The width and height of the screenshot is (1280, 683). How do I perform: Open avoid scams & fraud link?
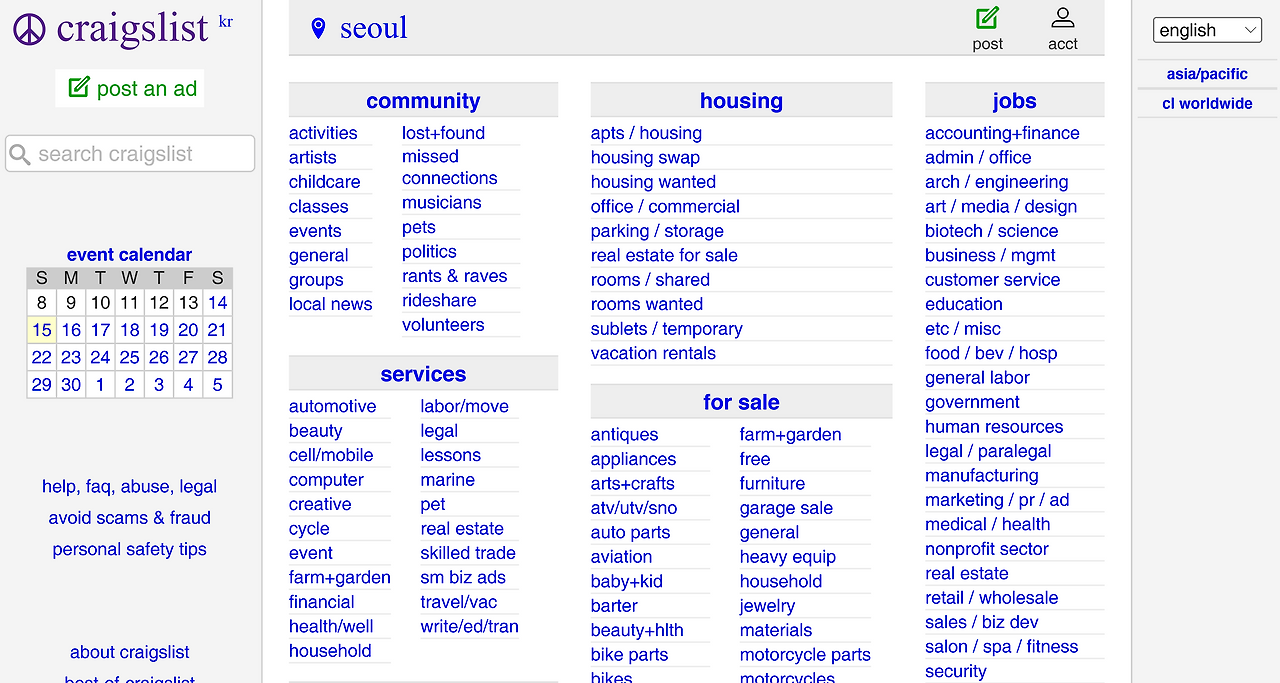pyautogui.click(x=129, y=518)
